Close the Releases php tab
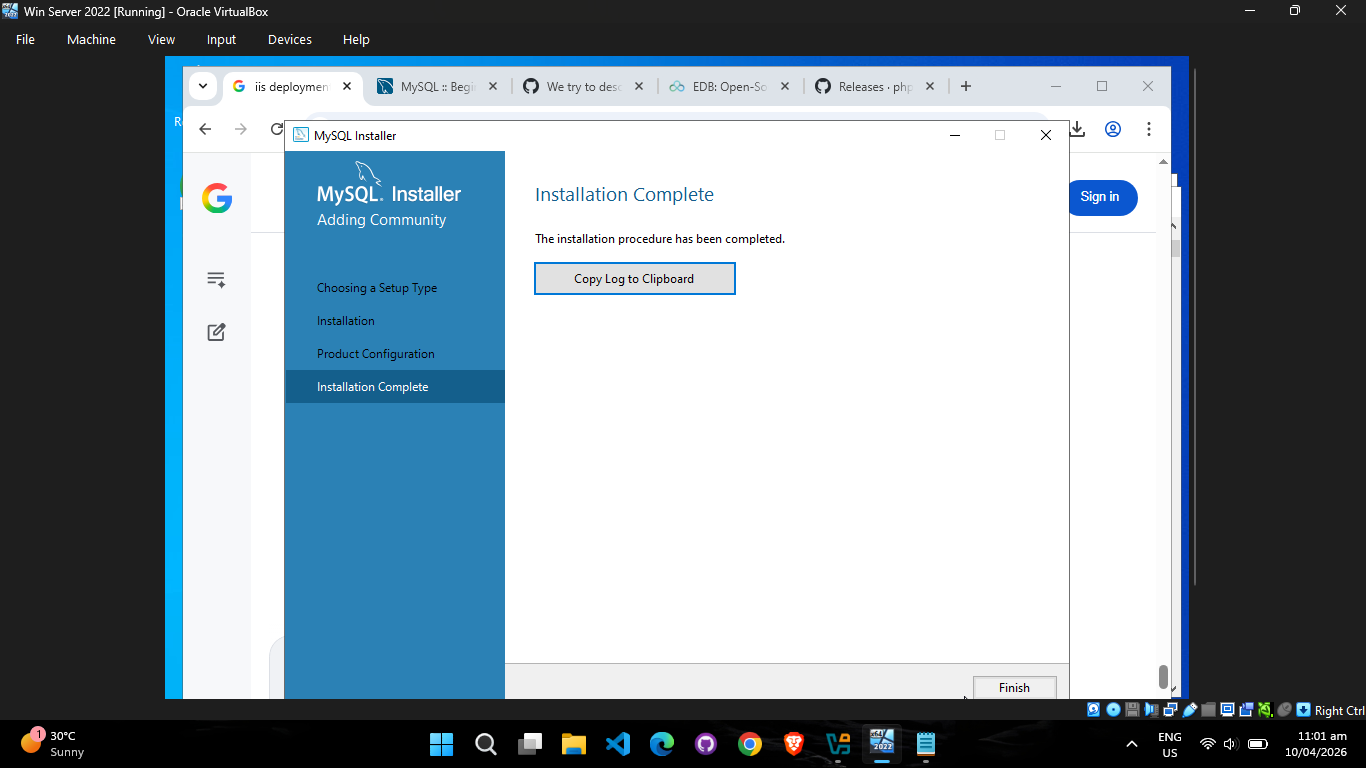This screenshot has width=1366, height=768. (929, 87)
